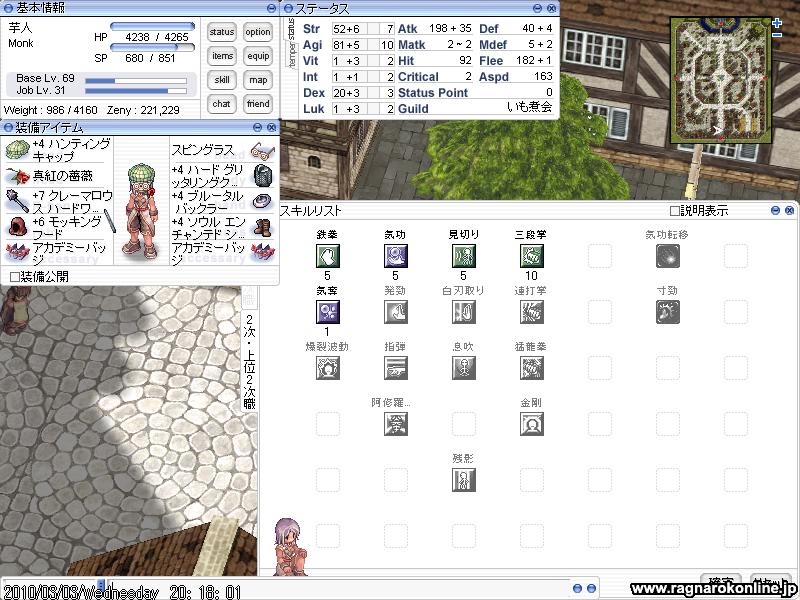The width and height of the screenshot is (800, 600).
Task: Collapse the ステータス window with left circle
Action: pos(288,8)
